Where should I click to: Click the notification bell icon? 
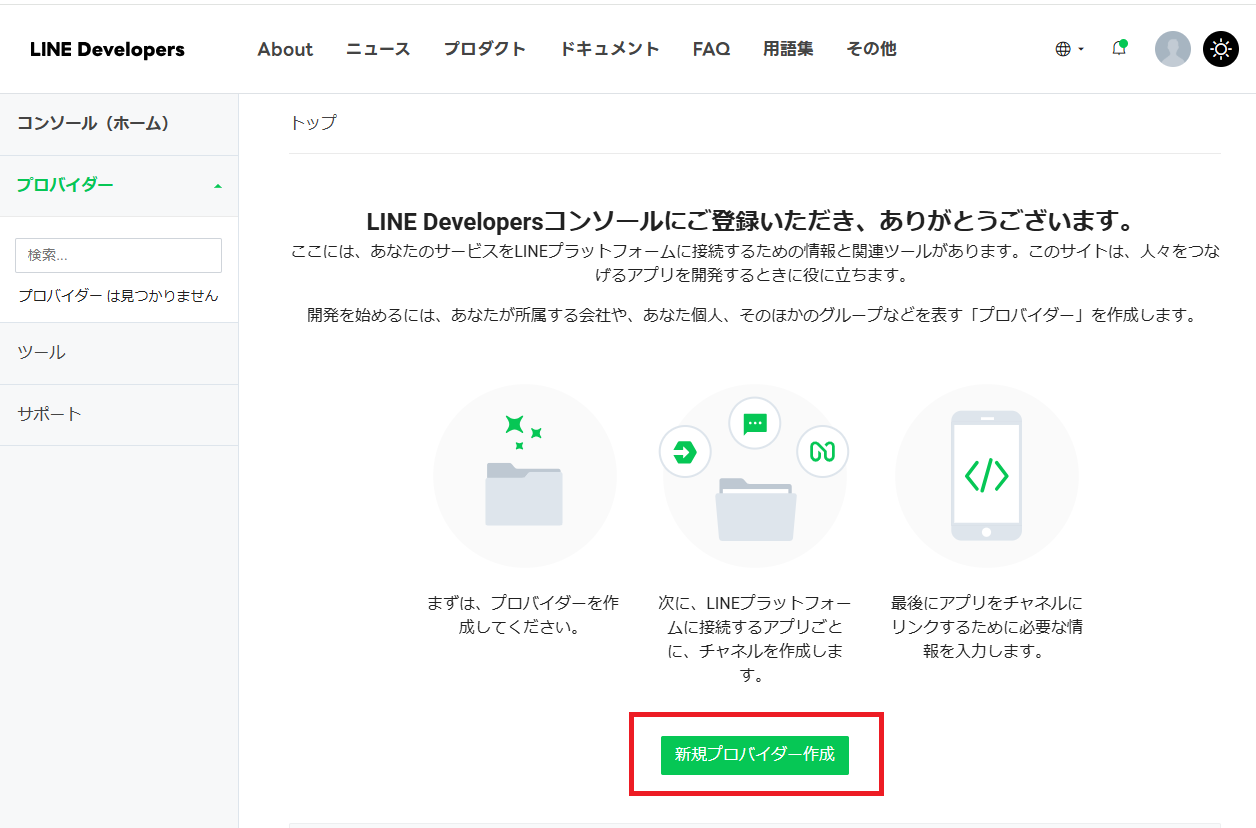(x=1119, y=48)
